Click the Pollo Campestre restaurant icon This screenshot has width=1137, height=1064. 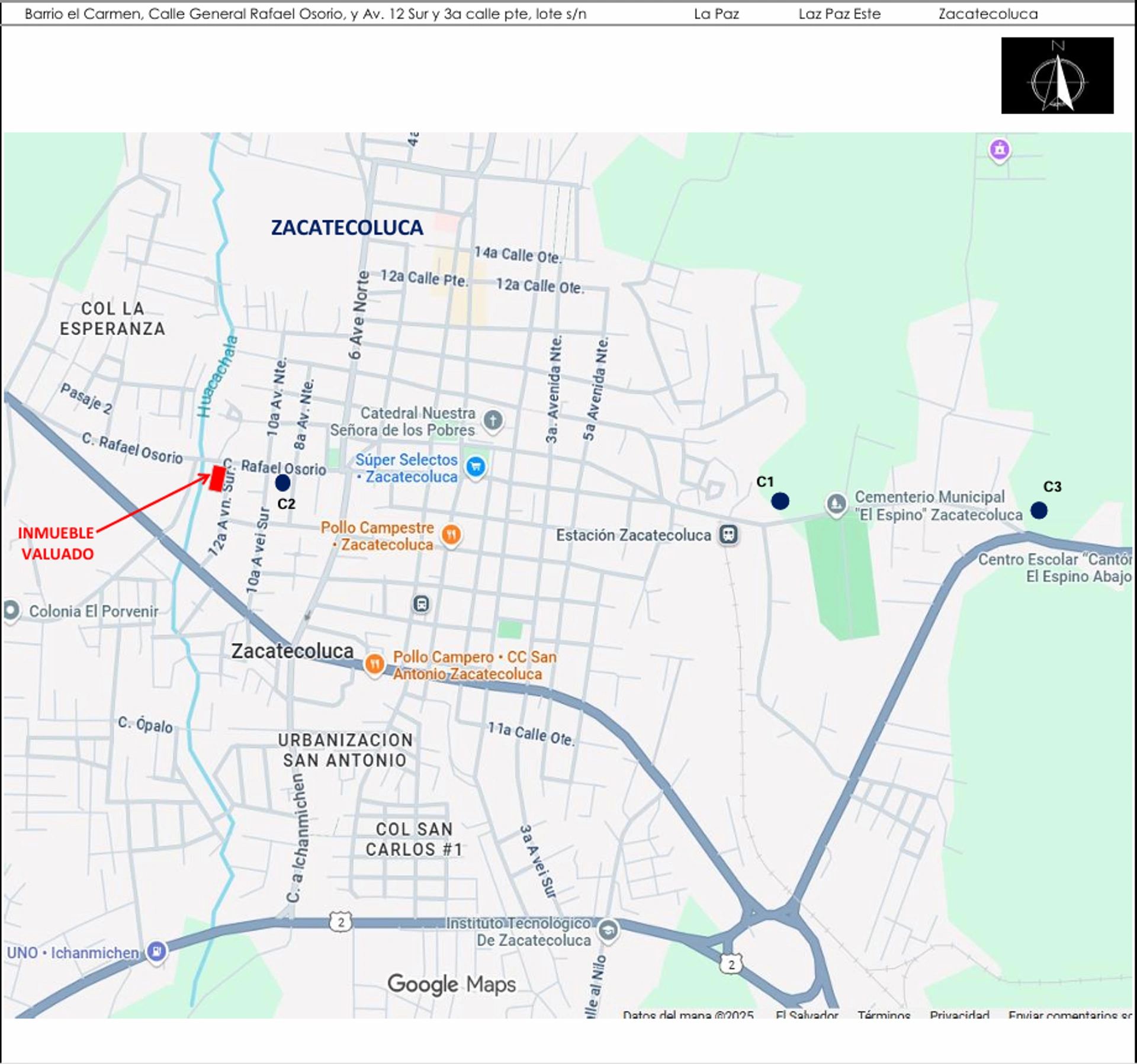451,535
